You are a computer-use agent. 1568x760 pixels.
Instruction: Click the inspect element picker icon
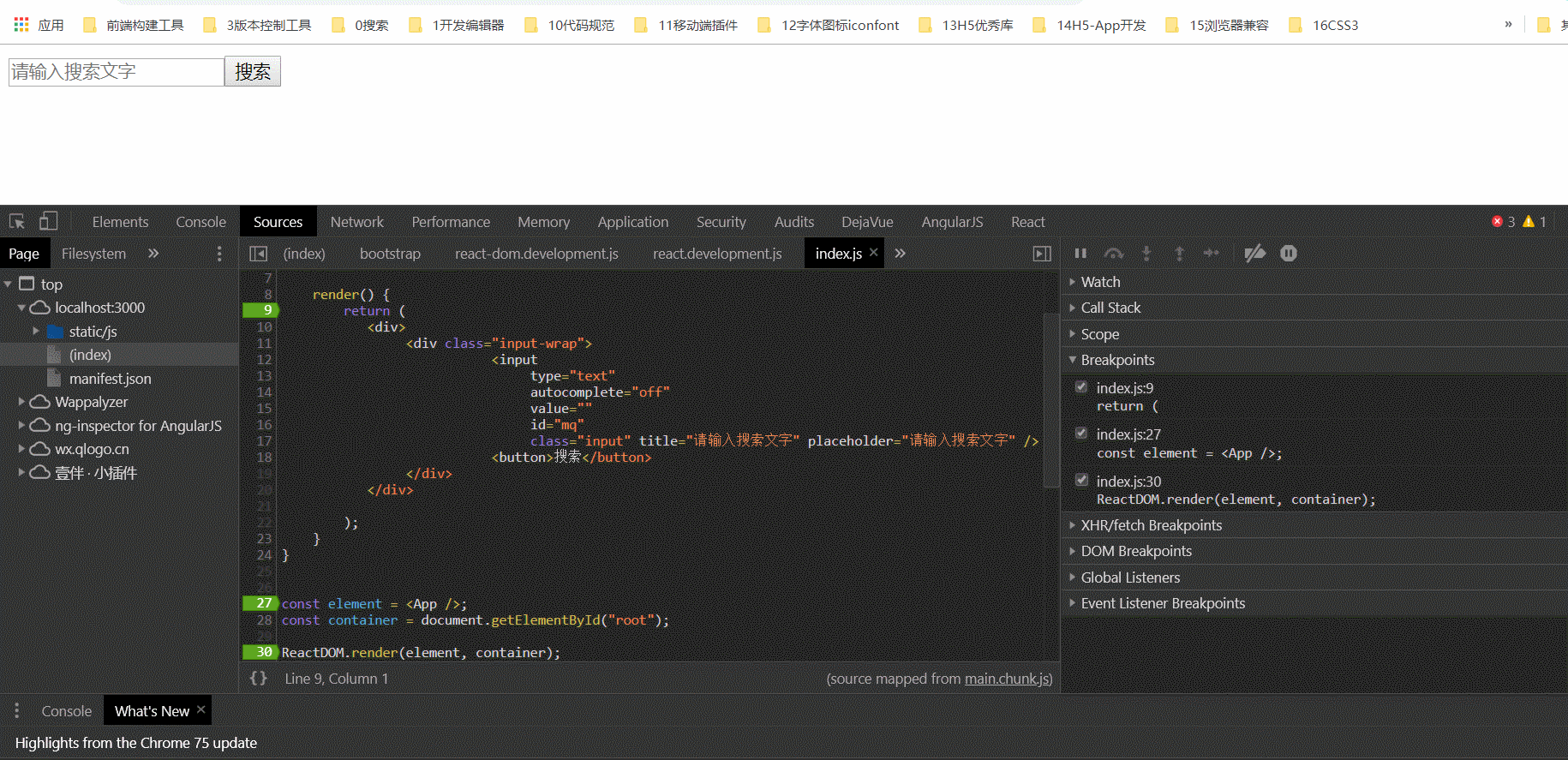(x=17, y=222)
